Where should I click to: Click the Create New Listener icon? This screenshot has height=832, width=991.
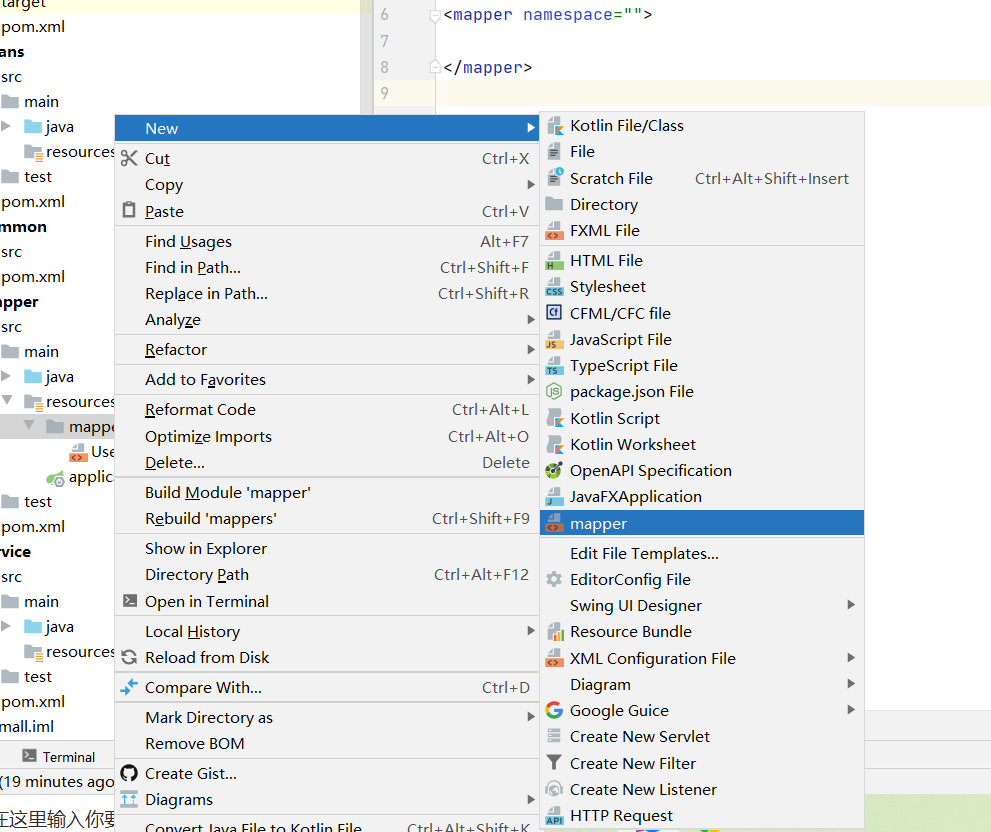pos(554,789)
